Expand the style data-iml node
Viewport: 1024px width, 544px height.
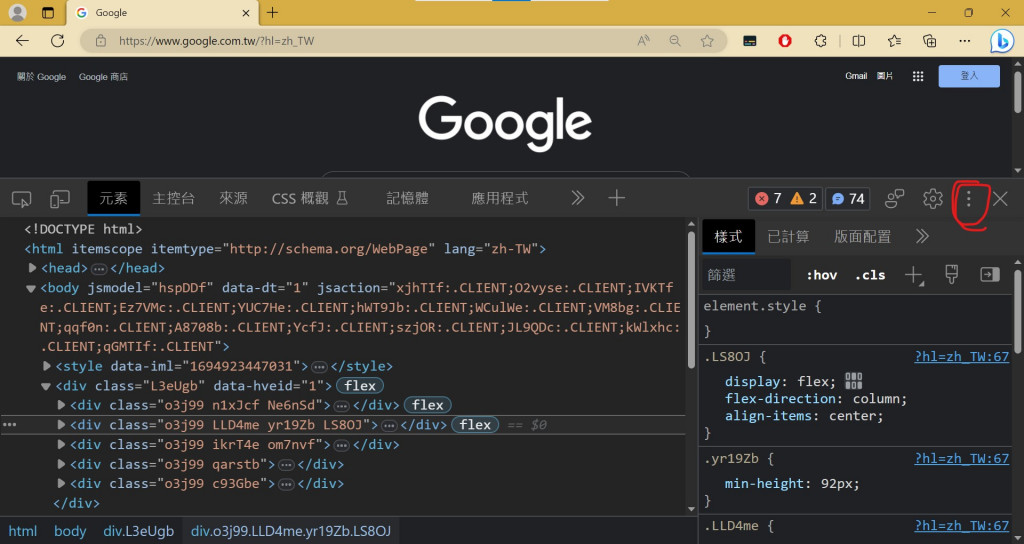tap(46, 366)
